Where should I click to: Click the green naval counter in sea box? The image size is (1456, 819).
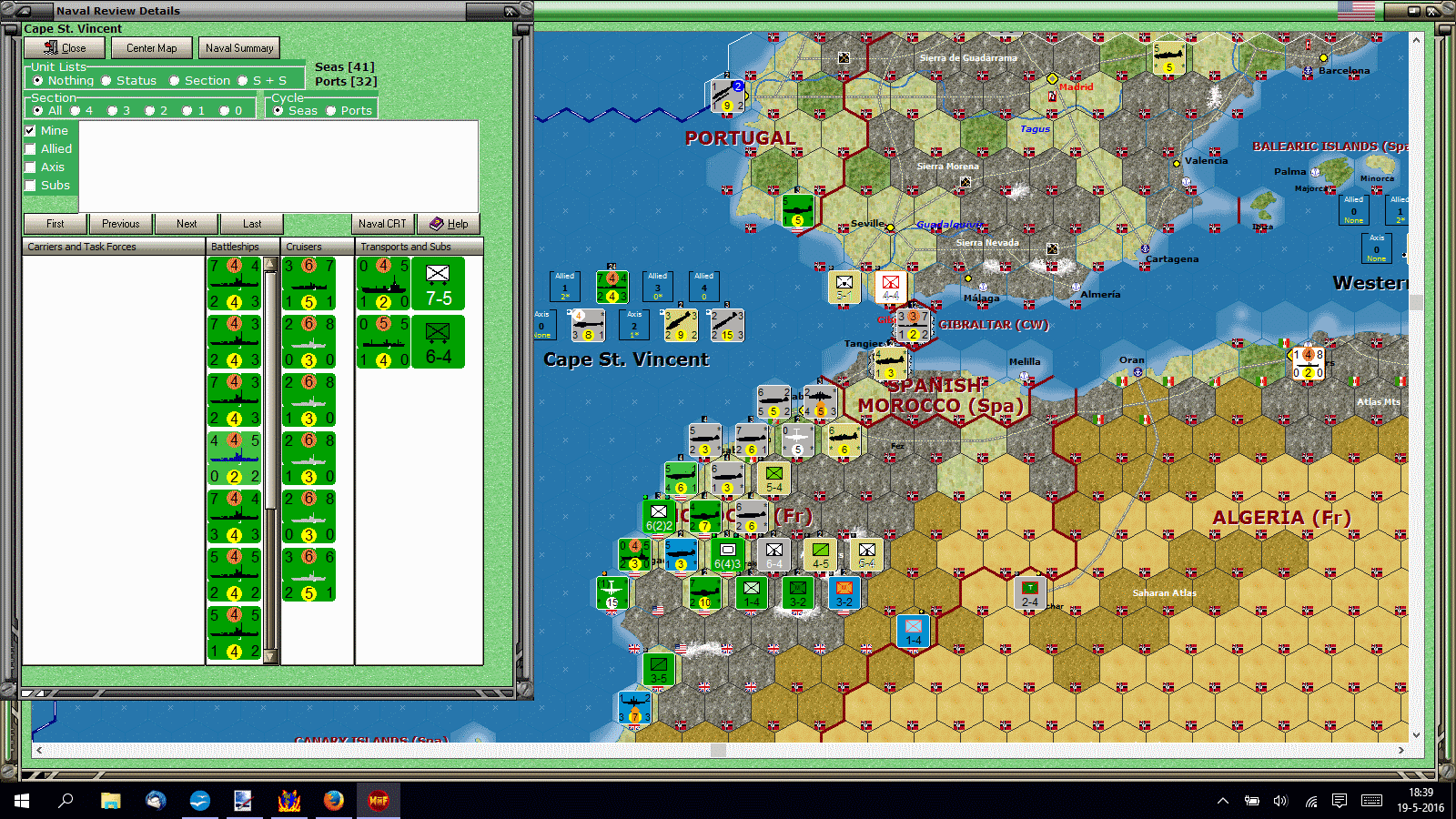click(612, 287)
